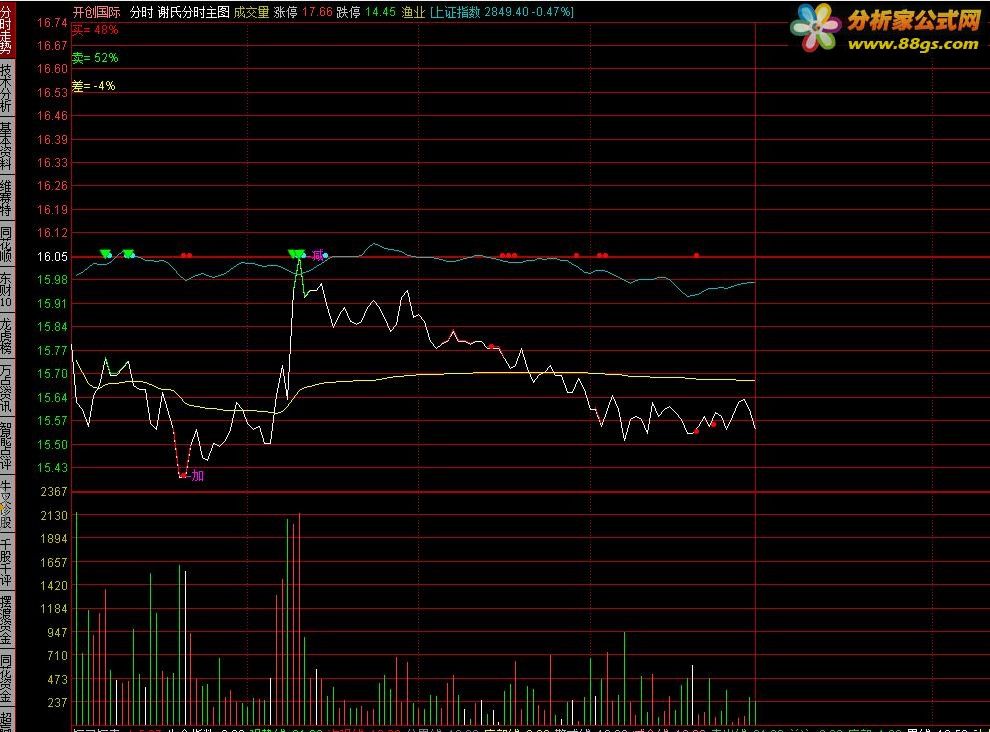Select the 摆渡资金 sidebar tab
Viewport: 990px width, 732px height.
(6, 620)
